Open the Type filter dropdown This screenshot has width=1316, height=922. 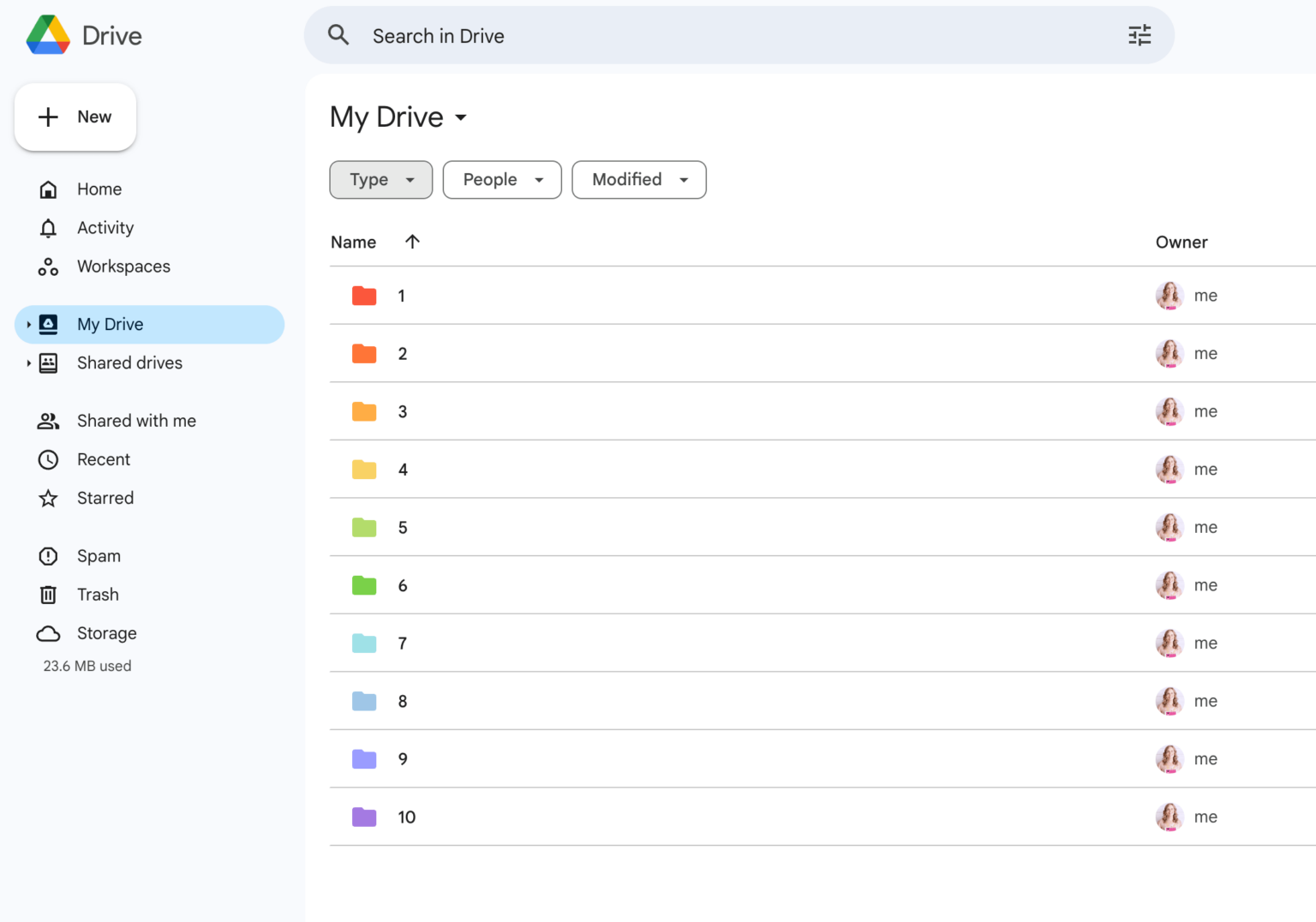pos(380,180)
